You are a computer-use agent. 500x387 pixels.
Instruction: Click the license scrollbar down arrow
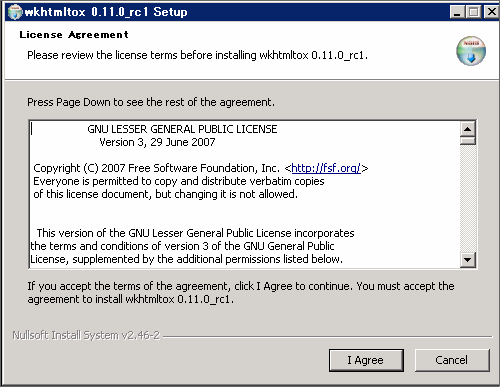coord(468,260)
